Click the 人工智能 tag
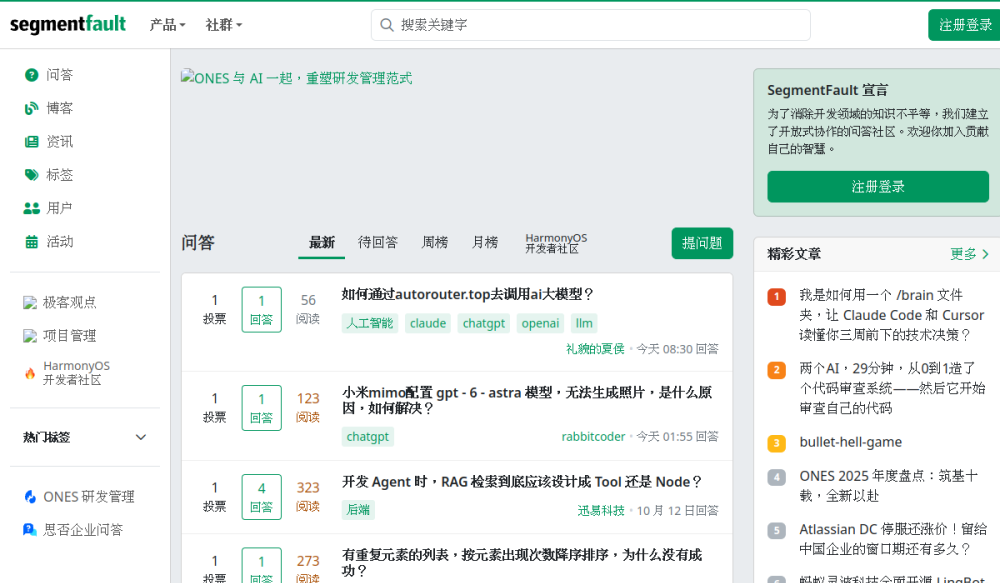1000x583 pixels. click(370, 323)
